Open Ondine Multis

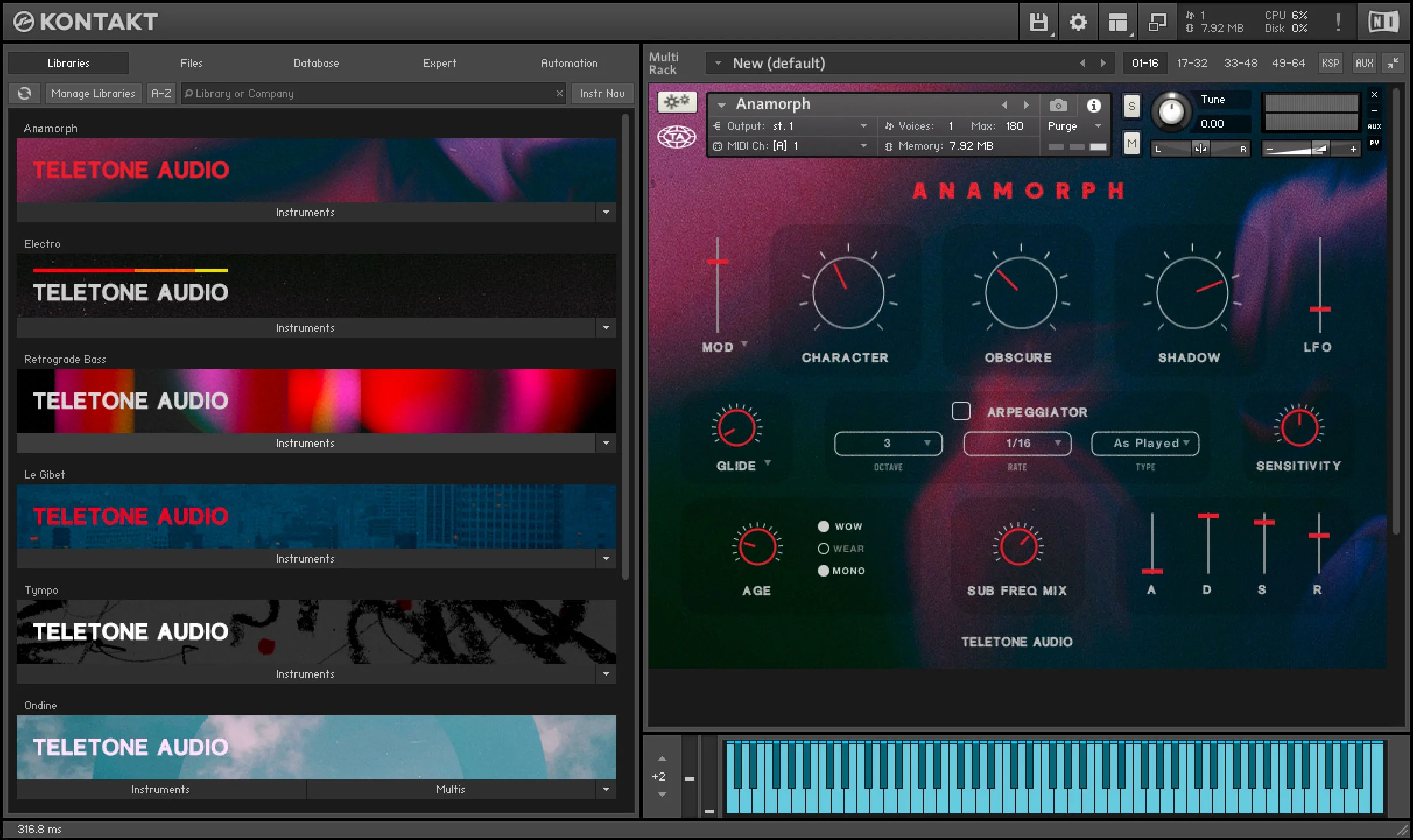pos(451,789)
